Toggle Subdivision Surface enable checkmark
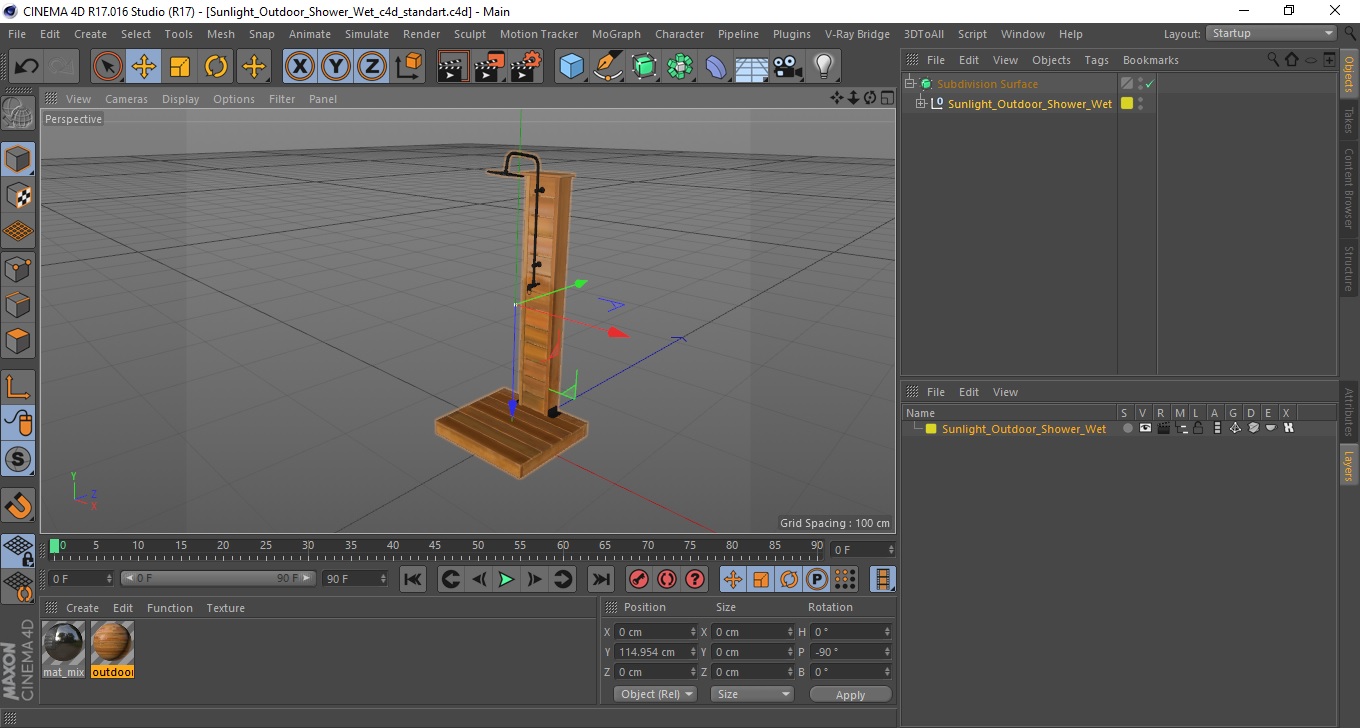This screenshot has height=728, width=1360. [1150, 84]
